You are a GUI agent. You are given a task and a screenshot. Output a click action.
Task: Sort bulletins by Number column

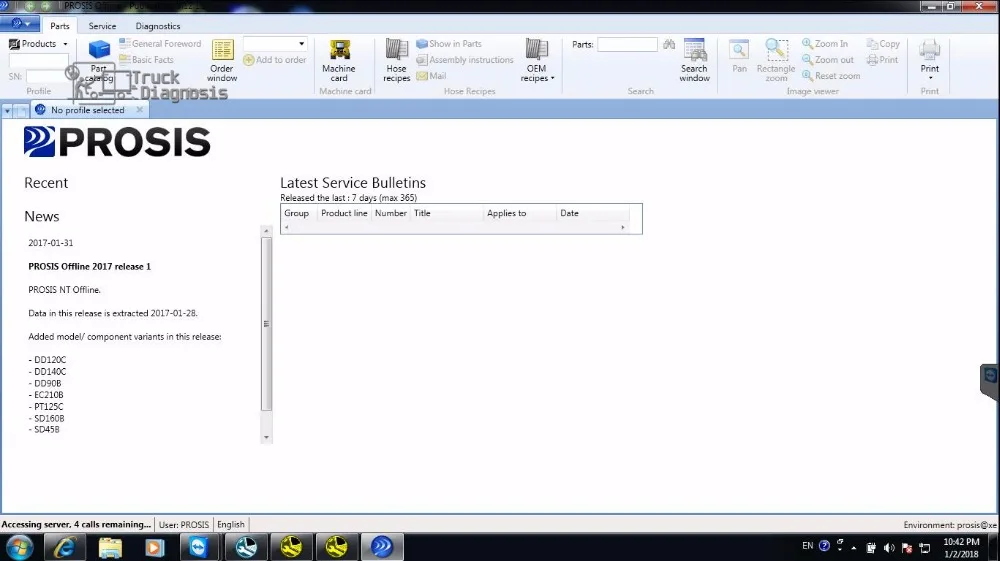(x=390, y=213)
